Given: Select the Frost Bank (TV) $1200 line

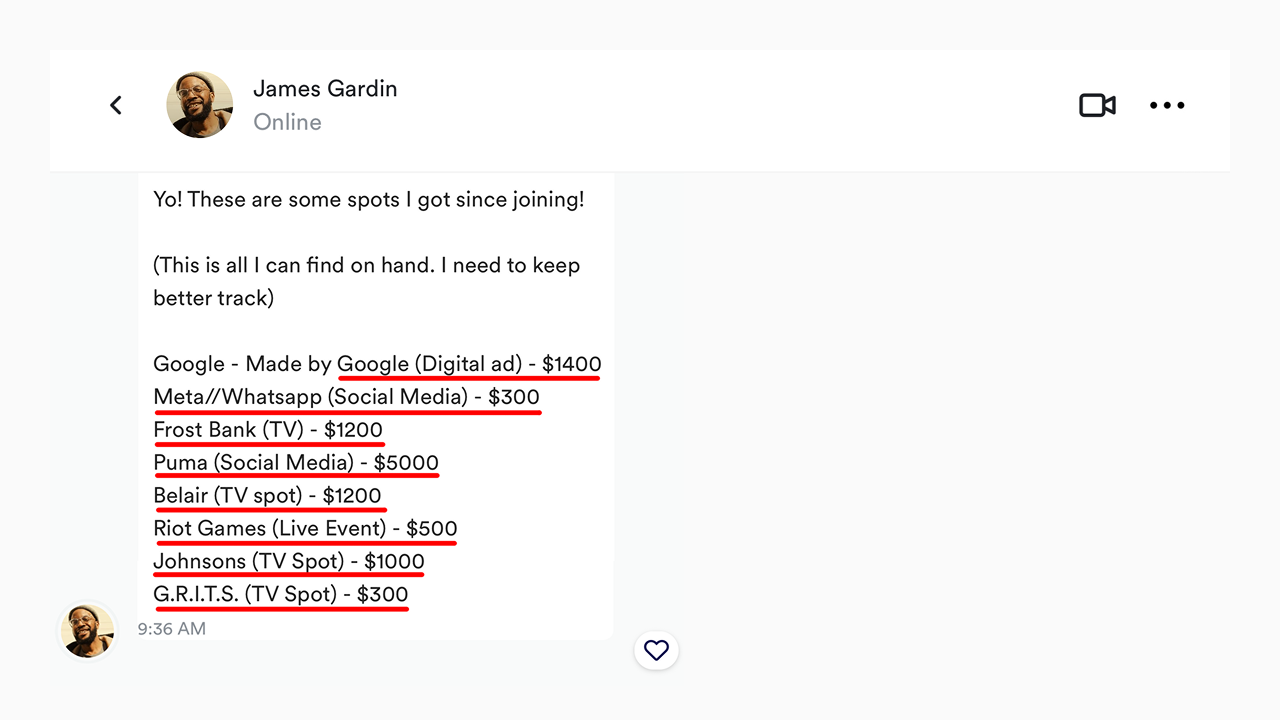Looking at the screenshot, I should 268,430.
